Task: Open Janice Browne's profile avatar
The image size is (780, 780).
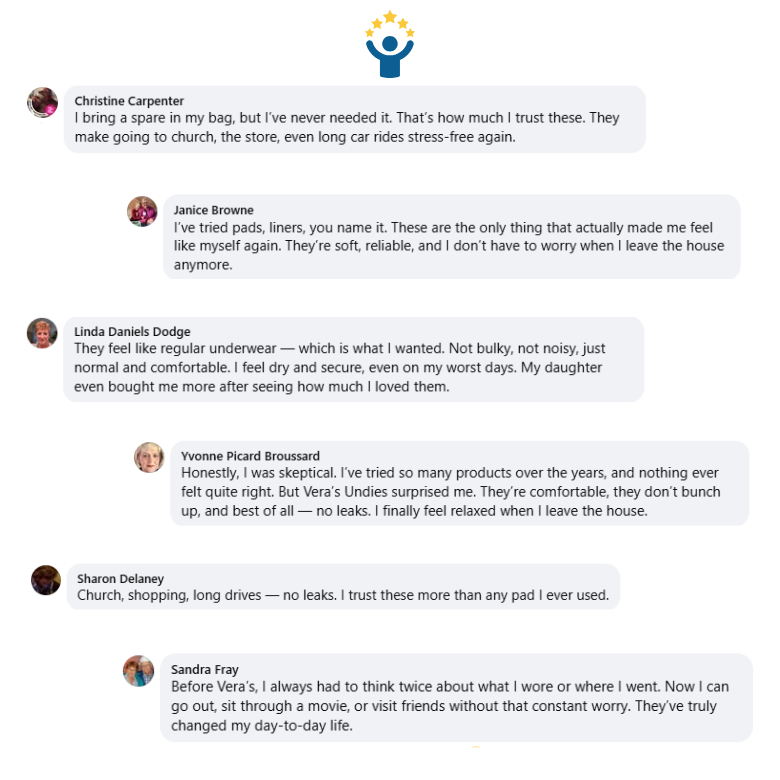Action: (x=142, y=211)
